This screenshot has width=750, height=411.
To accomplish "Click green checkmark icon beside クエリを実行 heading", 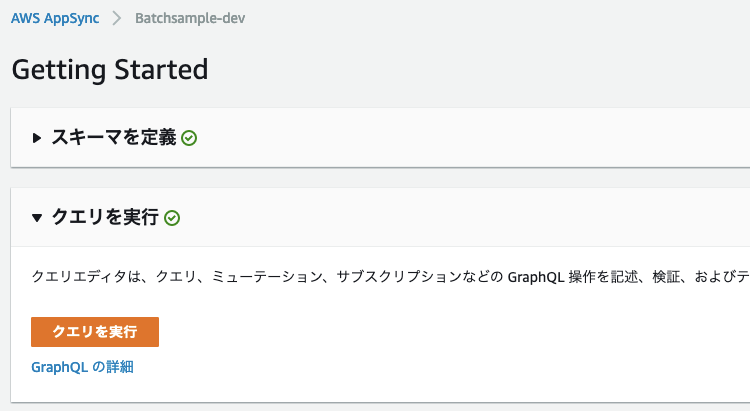I will coord(172,218).
